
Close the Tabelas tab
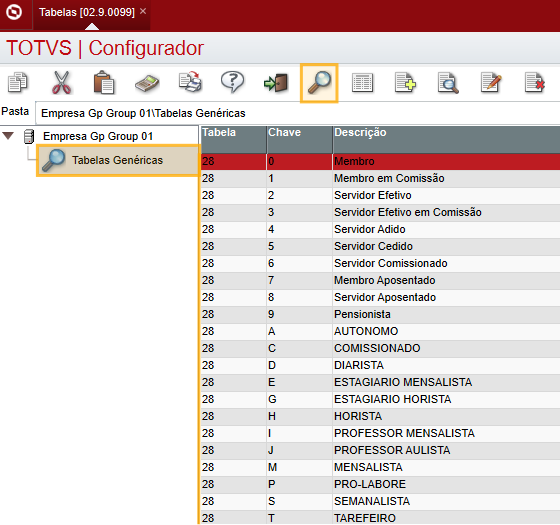click(x=143, y=11)
